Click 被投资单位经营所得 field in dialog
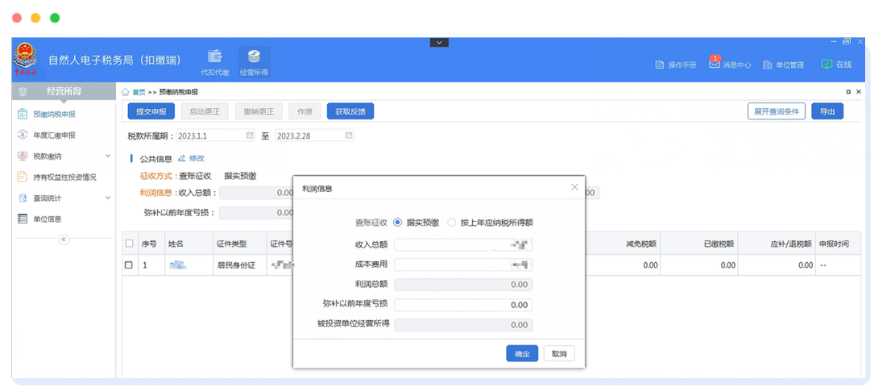This screenshot has width=879, height=392. tap(463, 325)
